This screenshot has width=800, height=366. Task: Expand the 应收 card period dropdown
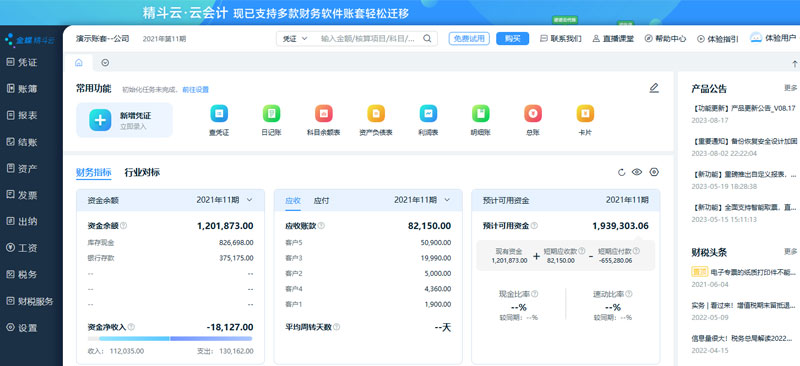(422, 200)
